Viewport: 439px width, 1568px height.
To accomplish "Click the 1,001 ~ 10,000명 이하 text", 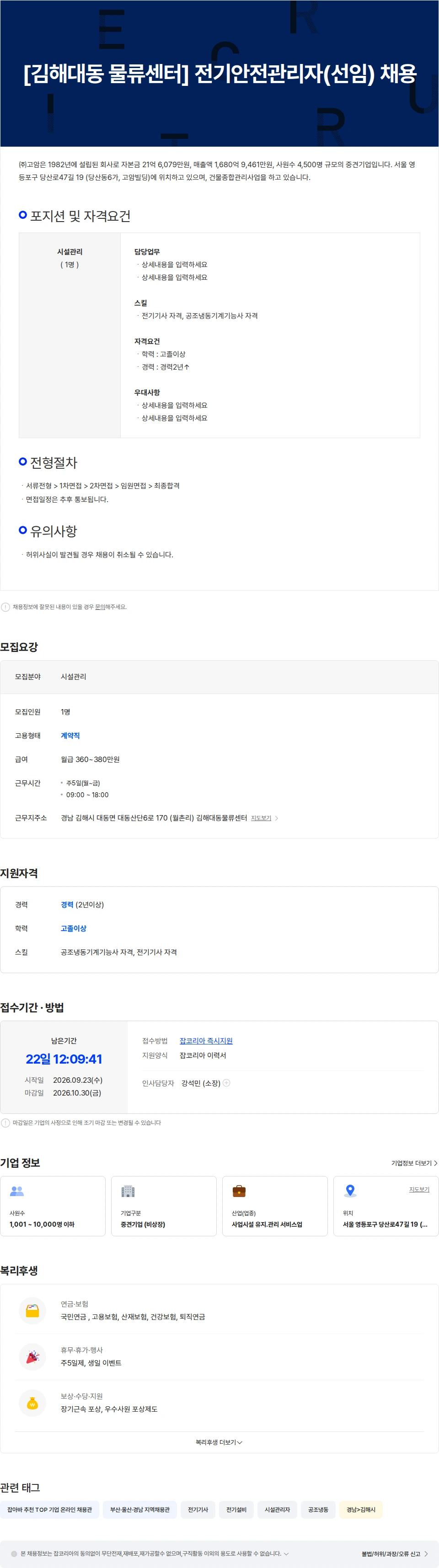I will (x=42, y=1224).
